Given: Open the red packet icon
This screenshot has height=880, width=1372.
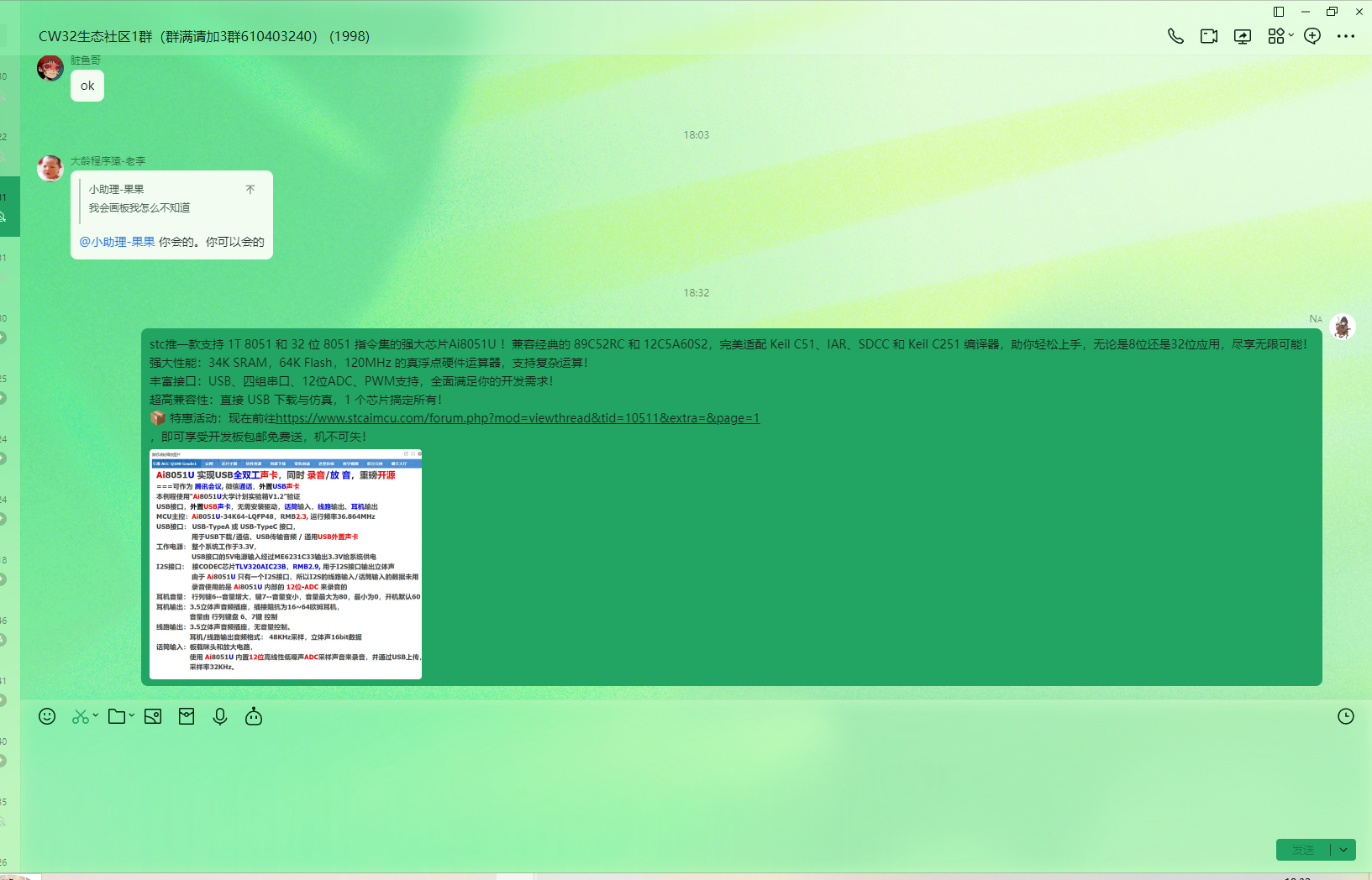Looking at the screenshot, I should (x=187, y=716).
